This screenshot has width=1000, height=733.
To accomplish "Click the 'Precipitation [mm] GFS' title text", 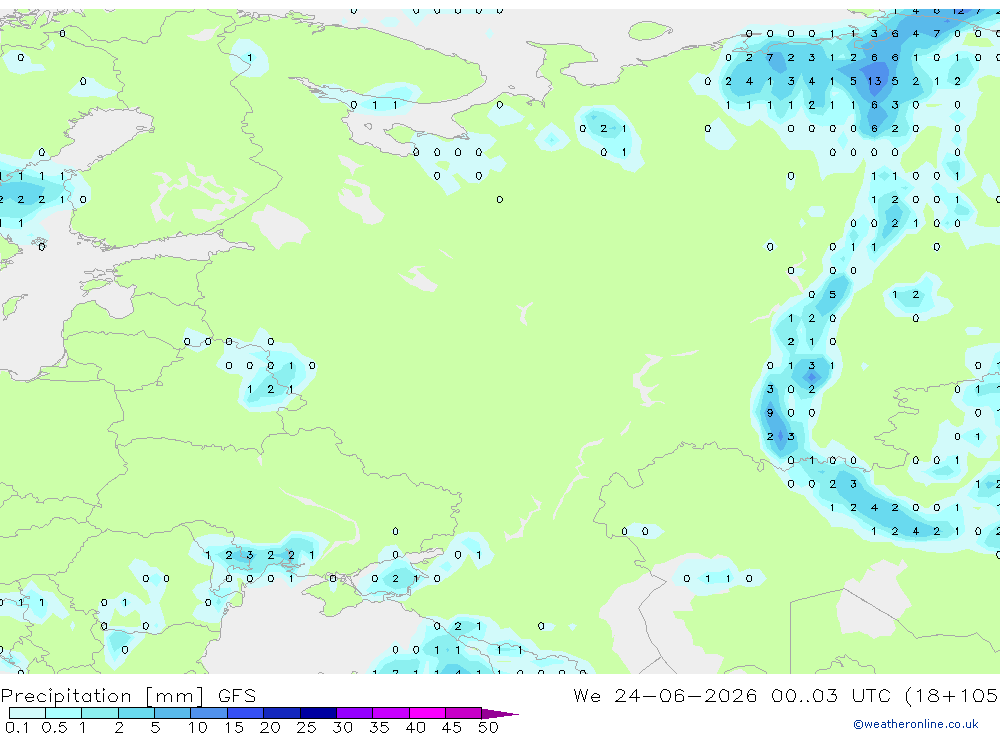I will 128,695.
